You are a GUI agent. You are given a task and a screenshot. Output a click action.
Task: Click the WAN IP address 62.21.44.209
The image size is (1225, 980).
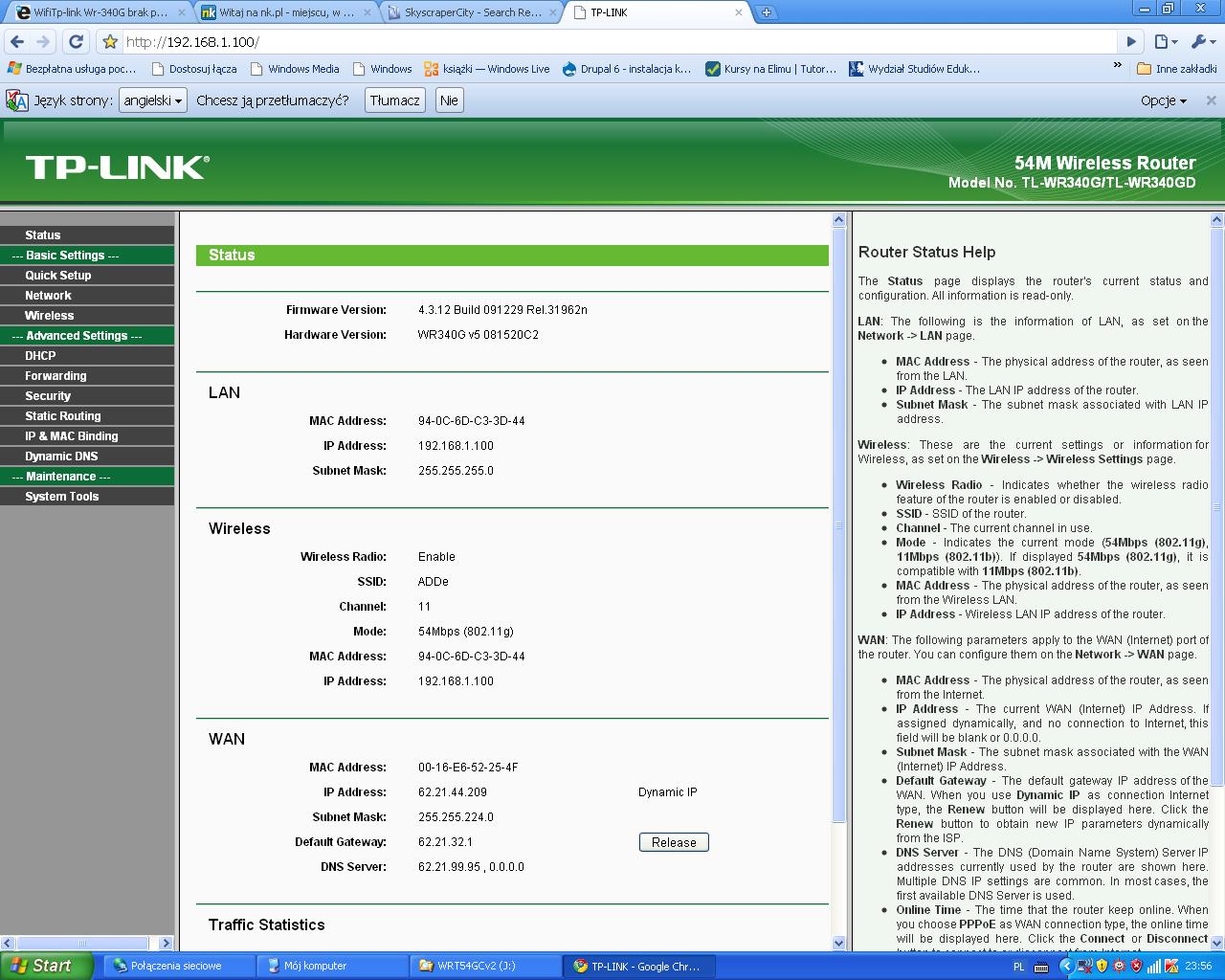pos(453,792)
